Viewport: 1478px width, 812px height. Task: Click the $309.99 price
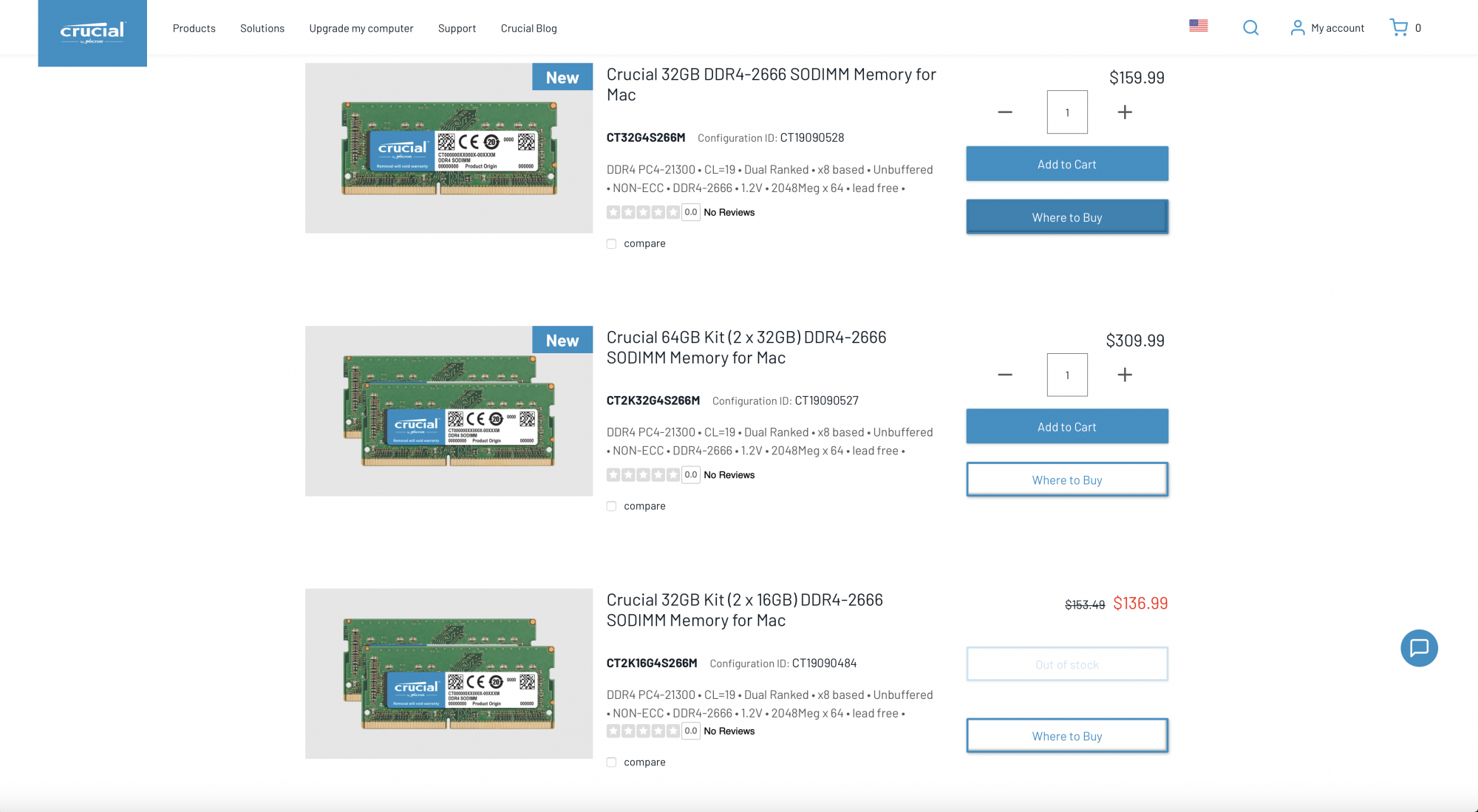(x=1135, y=341)
